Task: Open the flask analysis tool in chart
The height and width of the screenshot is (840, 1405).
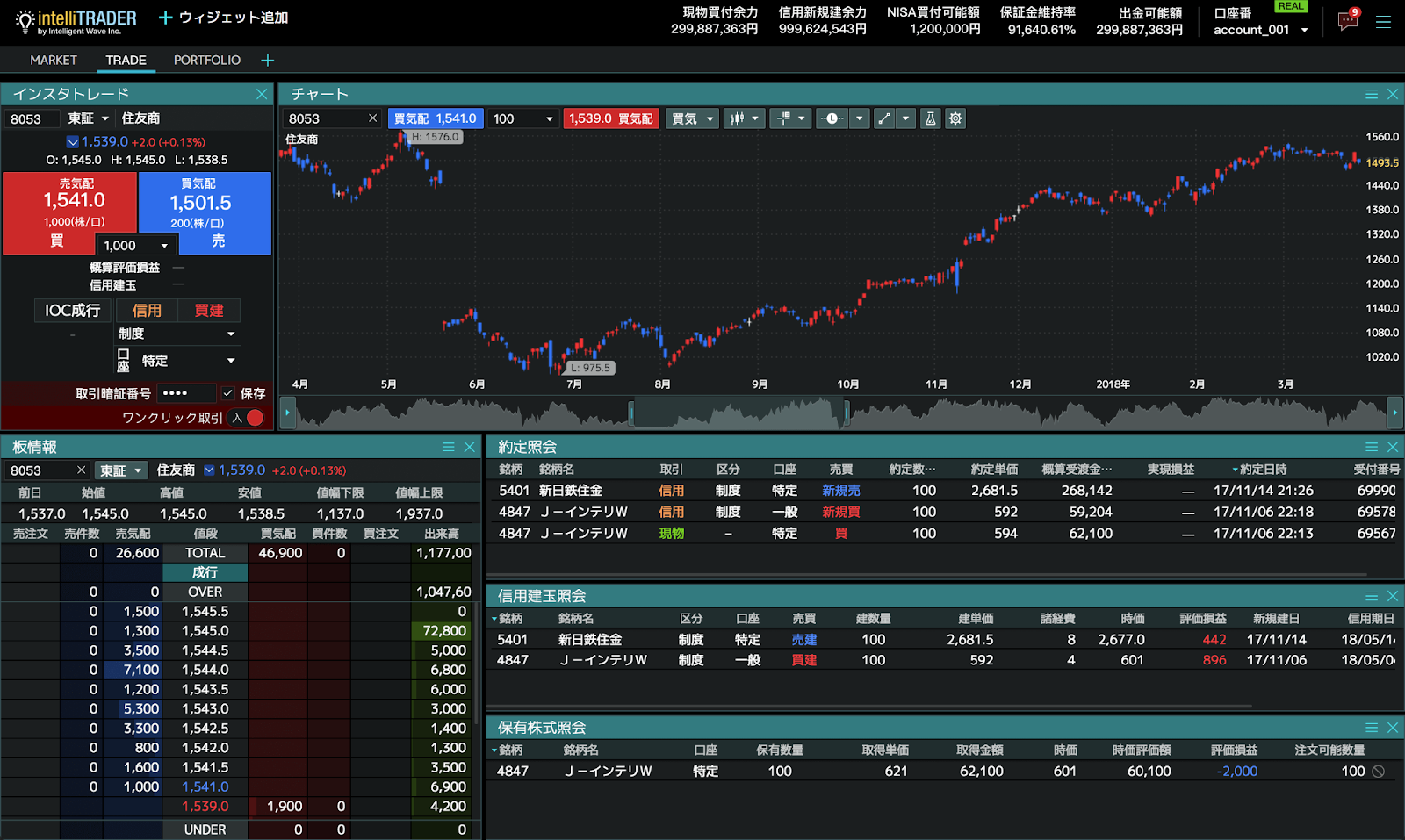Action: tap(931, 118)
